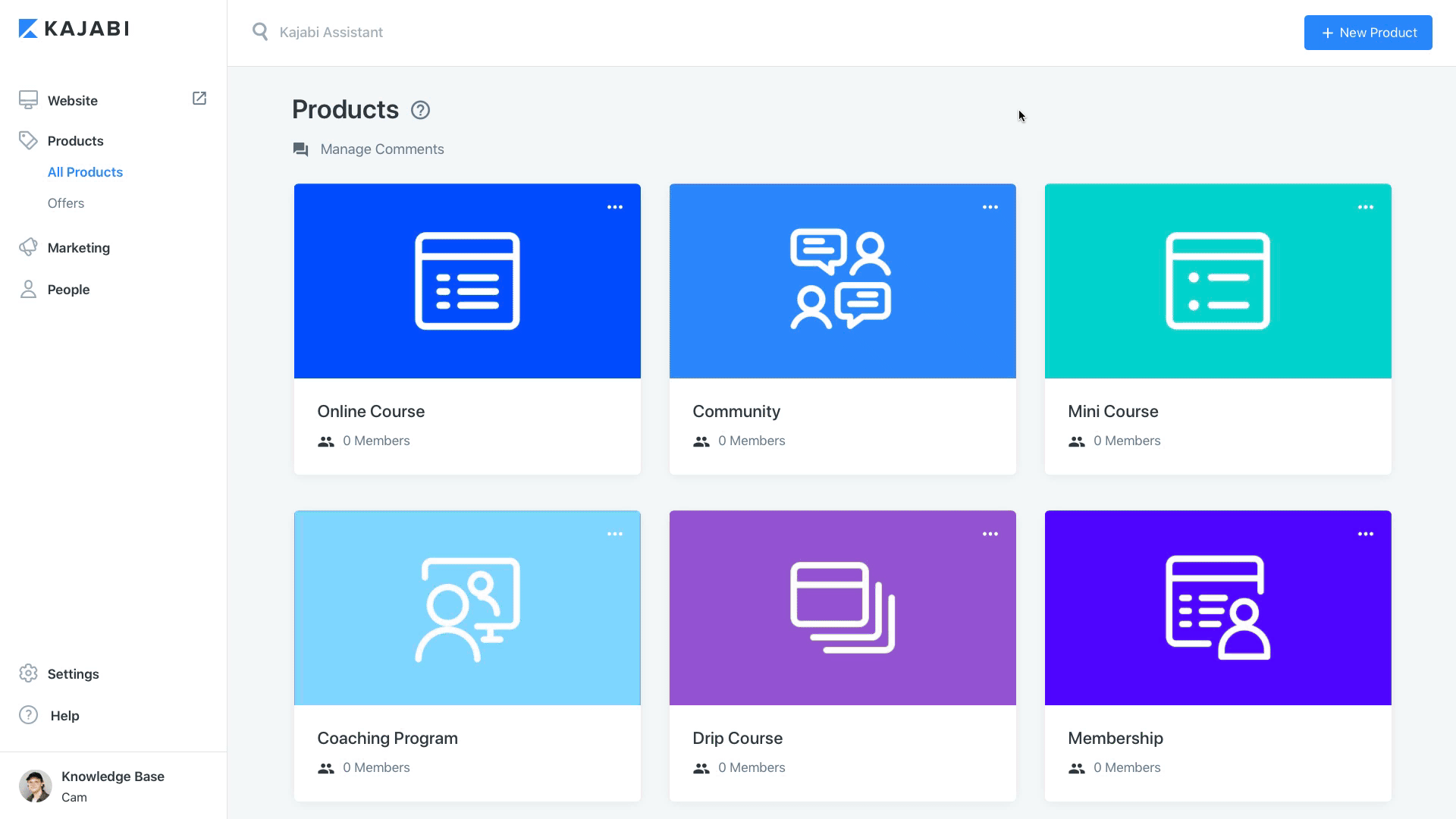1456x819 pixels.
Task: Open Drip Course options menu
Action: click(x=990, y=534)
